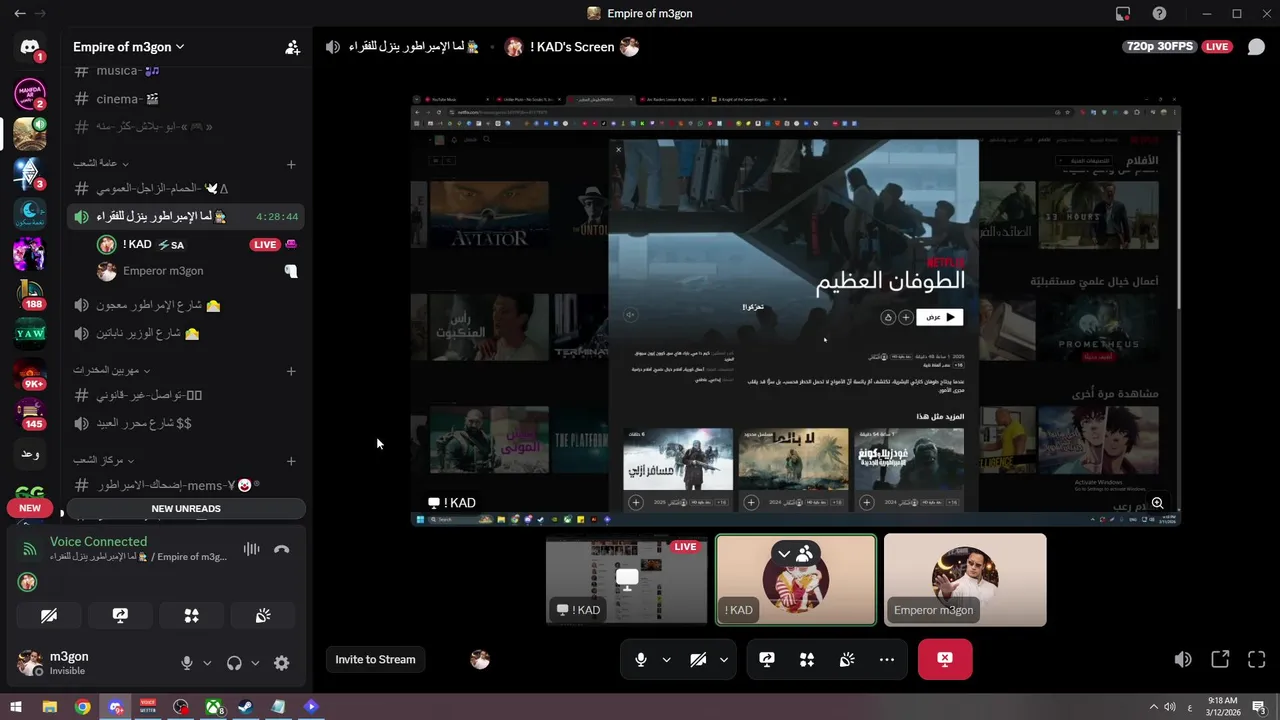Open the cinema text channel
1280x720 pixels.
pyautogui.click(x=185, y=99)
